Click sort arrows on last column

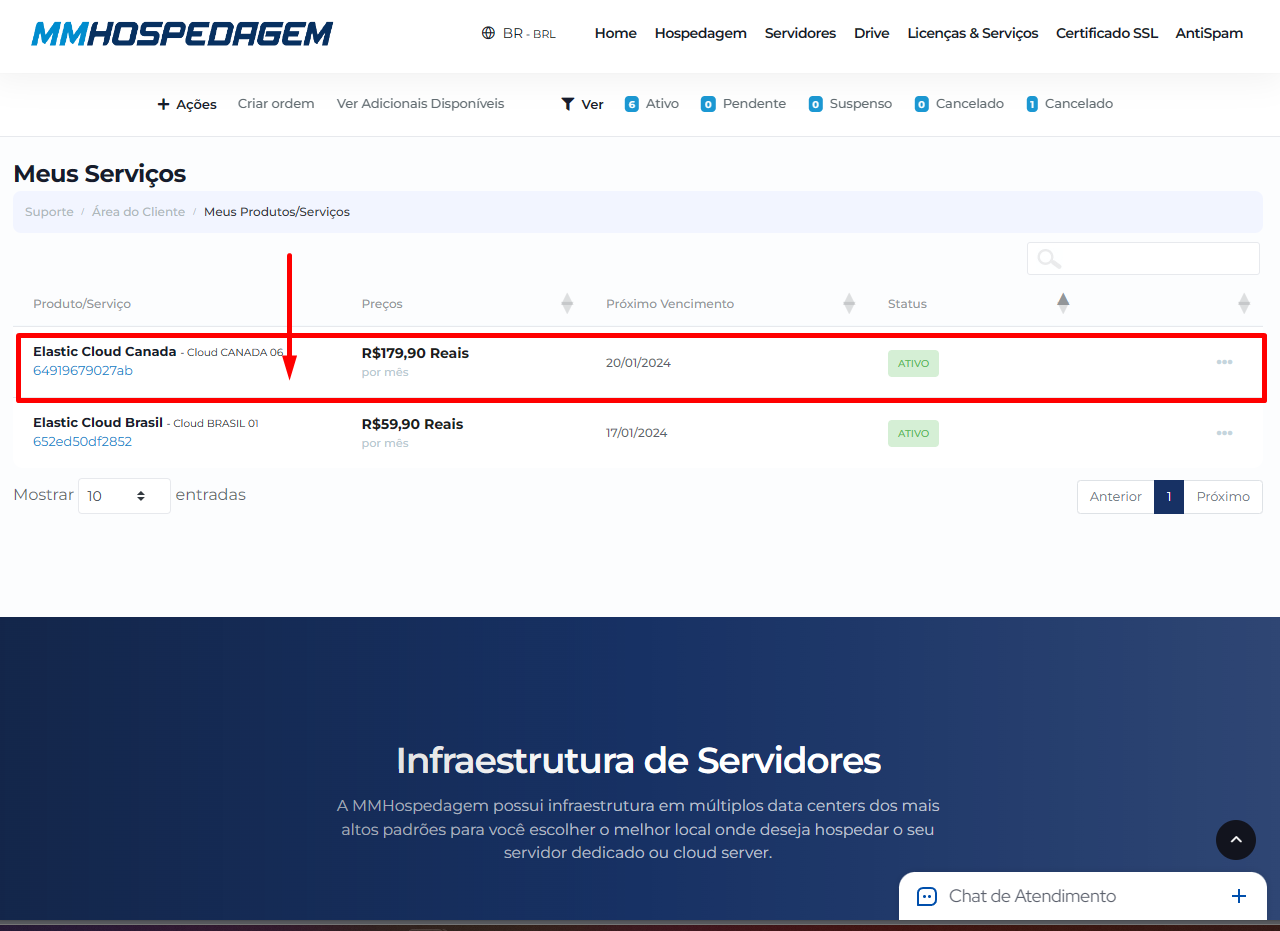click(1244, 303)
